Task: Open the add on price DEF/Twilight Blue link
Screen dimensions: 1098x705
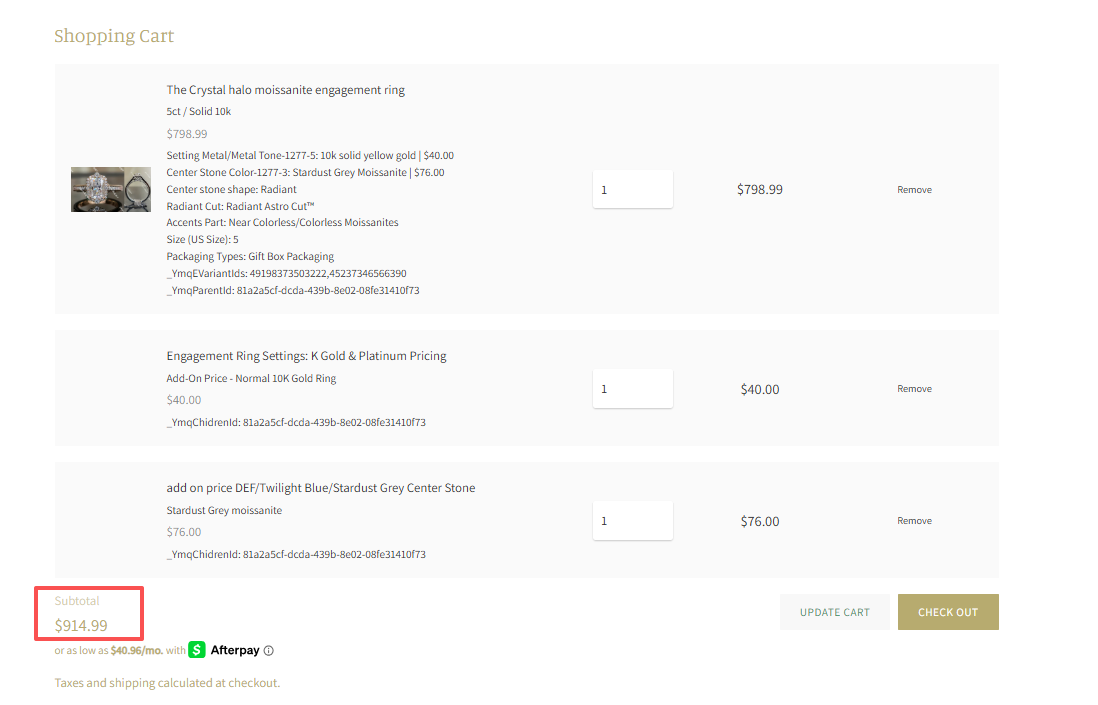Action: 320,488
